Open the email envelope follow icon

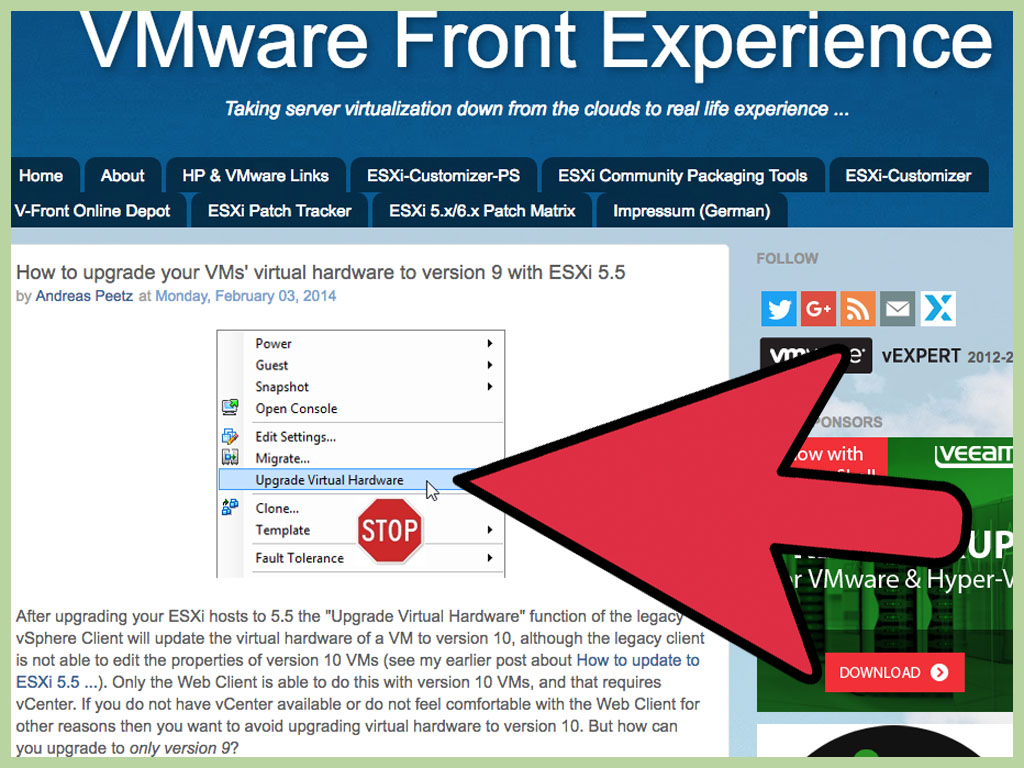[x=897, y=308]
